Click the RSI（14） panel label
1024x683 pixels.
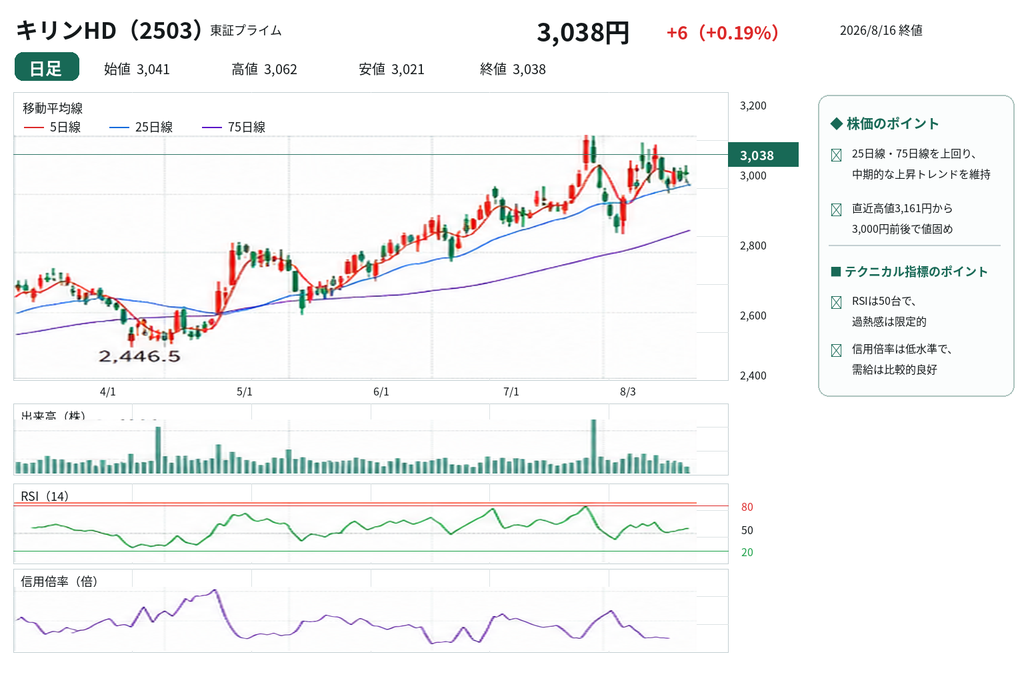[x=44, y=496]
